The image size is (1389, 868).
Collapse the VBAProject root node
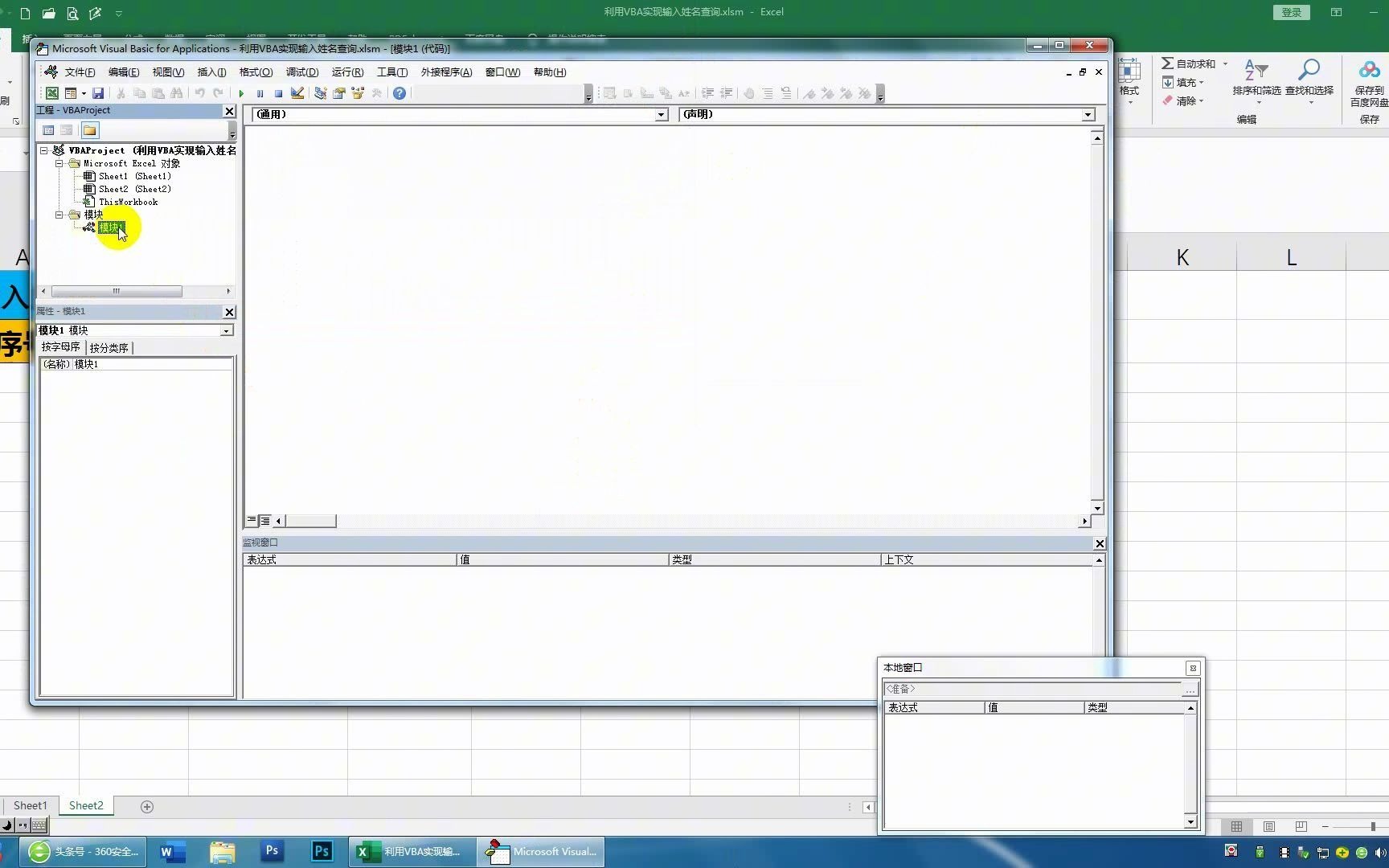[43, 150]
